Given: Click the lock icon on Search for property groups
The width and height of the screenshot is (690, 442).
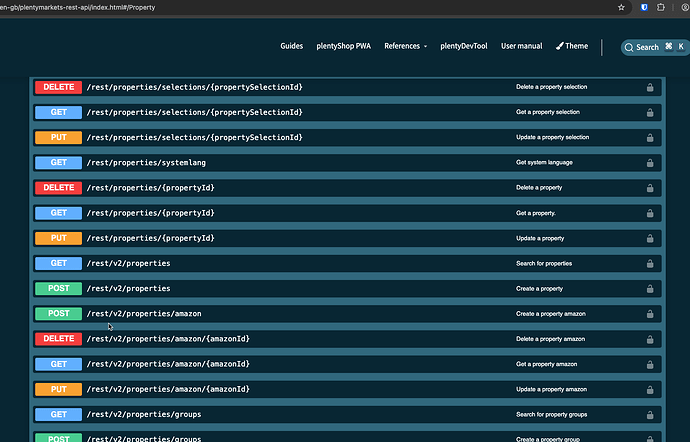Looking at the screenshot, I should click(x=650, y=414).
